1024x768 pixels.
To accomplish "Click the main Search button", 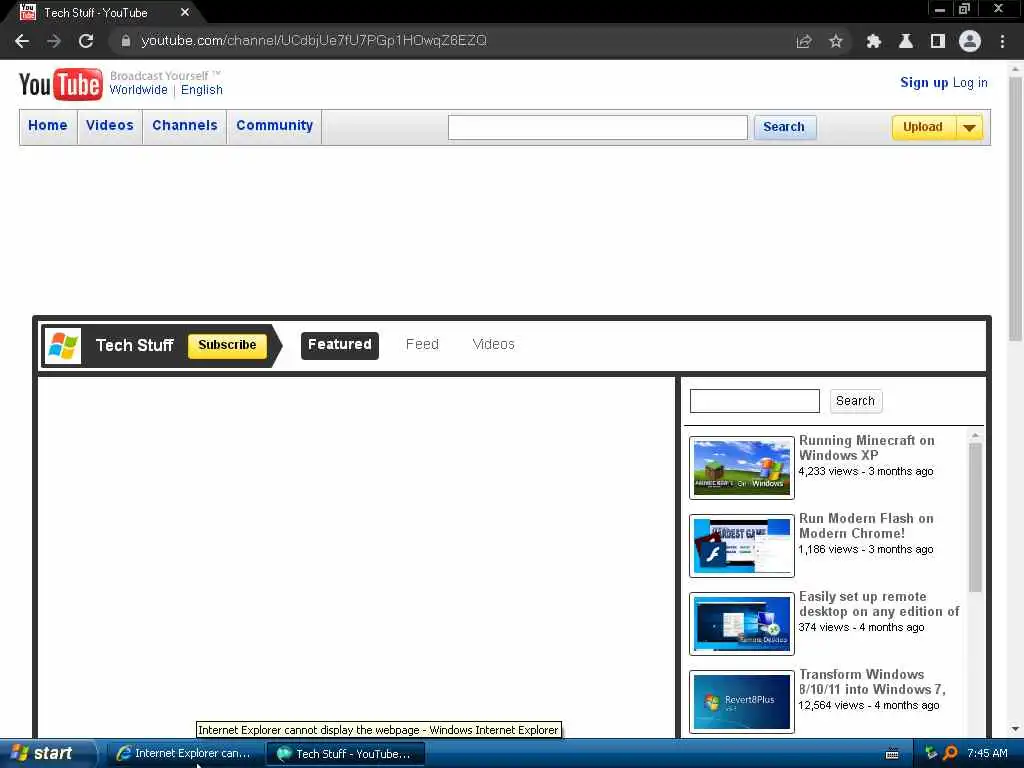I will 784,127.
